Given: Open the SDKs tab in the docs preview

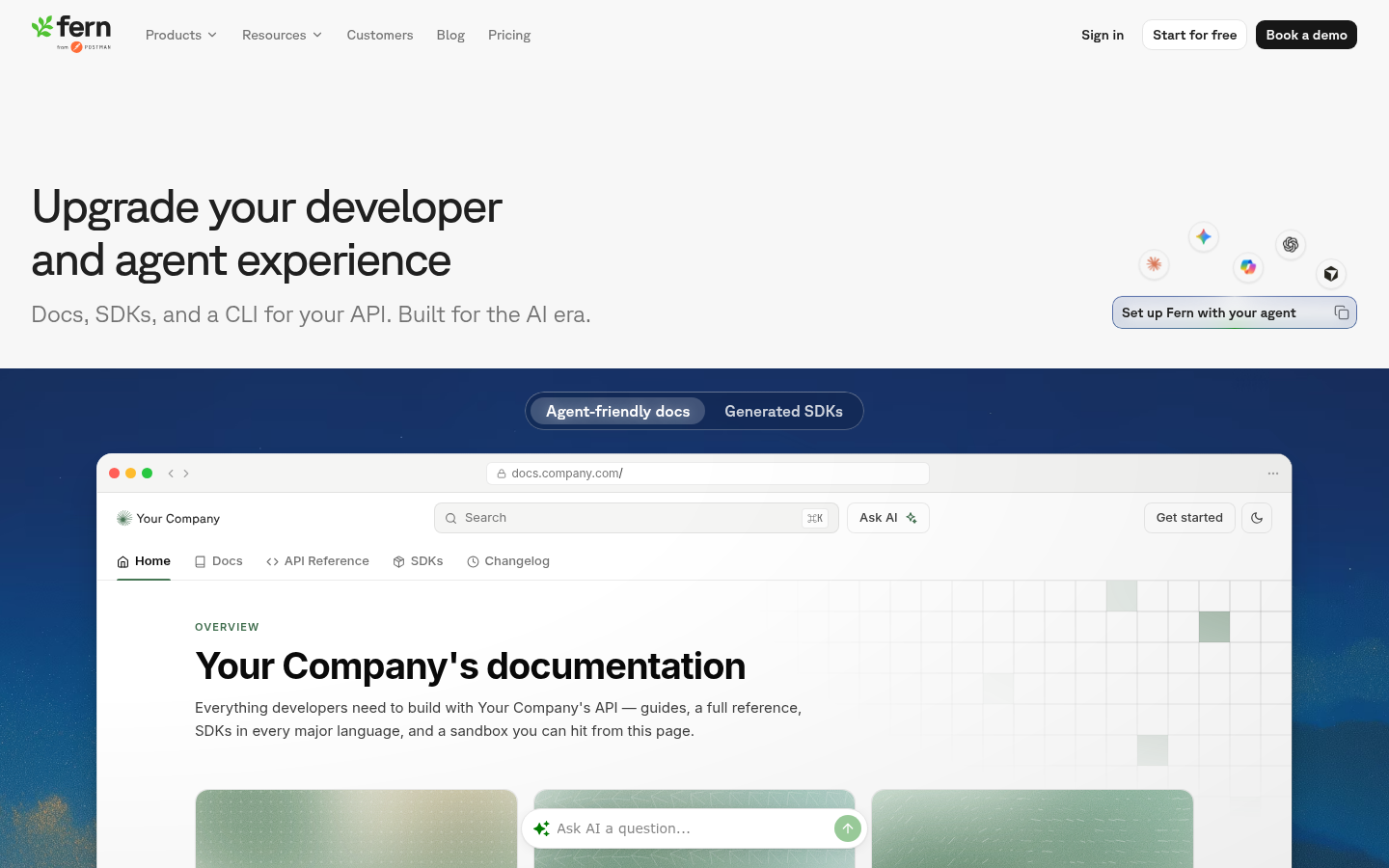Looking at the screenshot, I should coord(418,561).
